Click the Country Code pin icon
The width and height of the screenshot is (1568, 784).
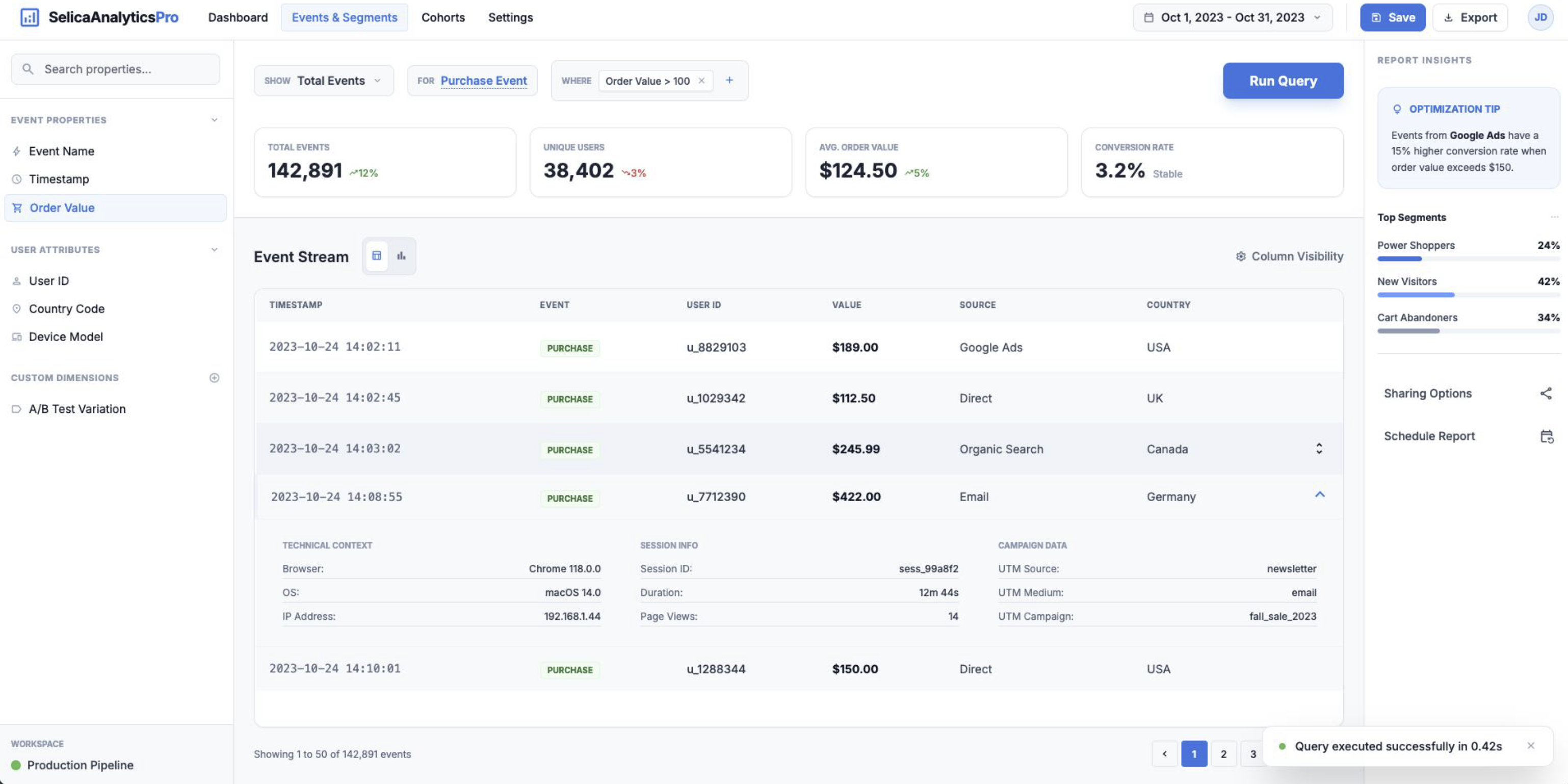(16, 308)
